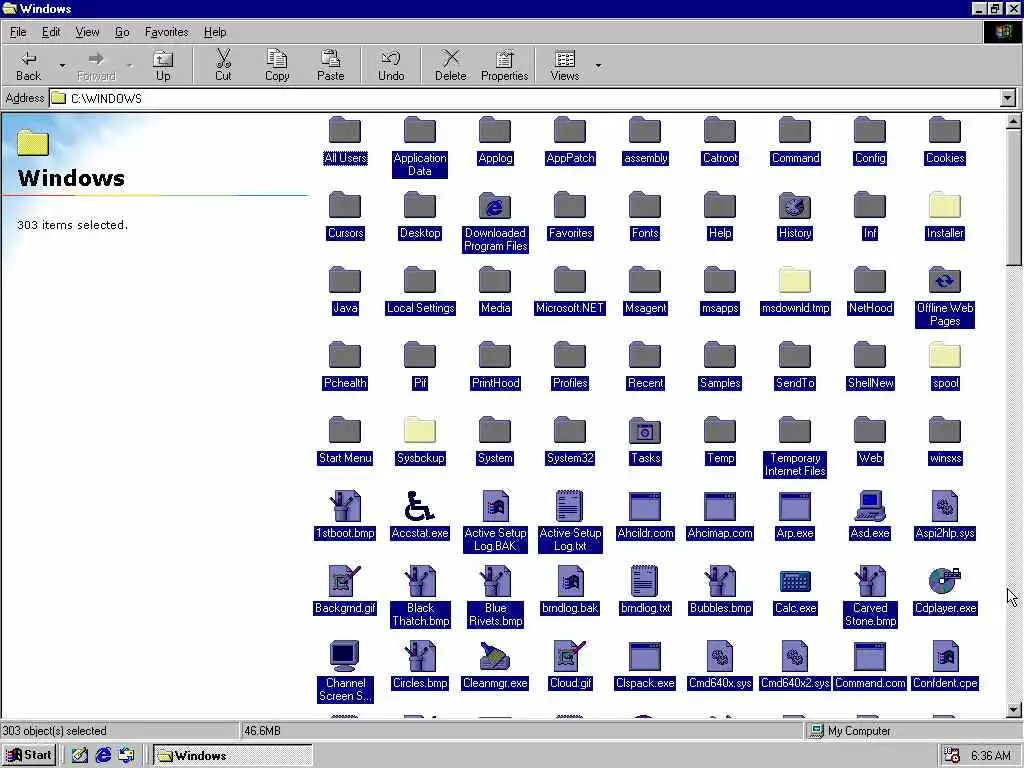This screenshot has height=768, width=1024.
Task: Select Active Setup Log.txt file
Action: pos(570,522)
